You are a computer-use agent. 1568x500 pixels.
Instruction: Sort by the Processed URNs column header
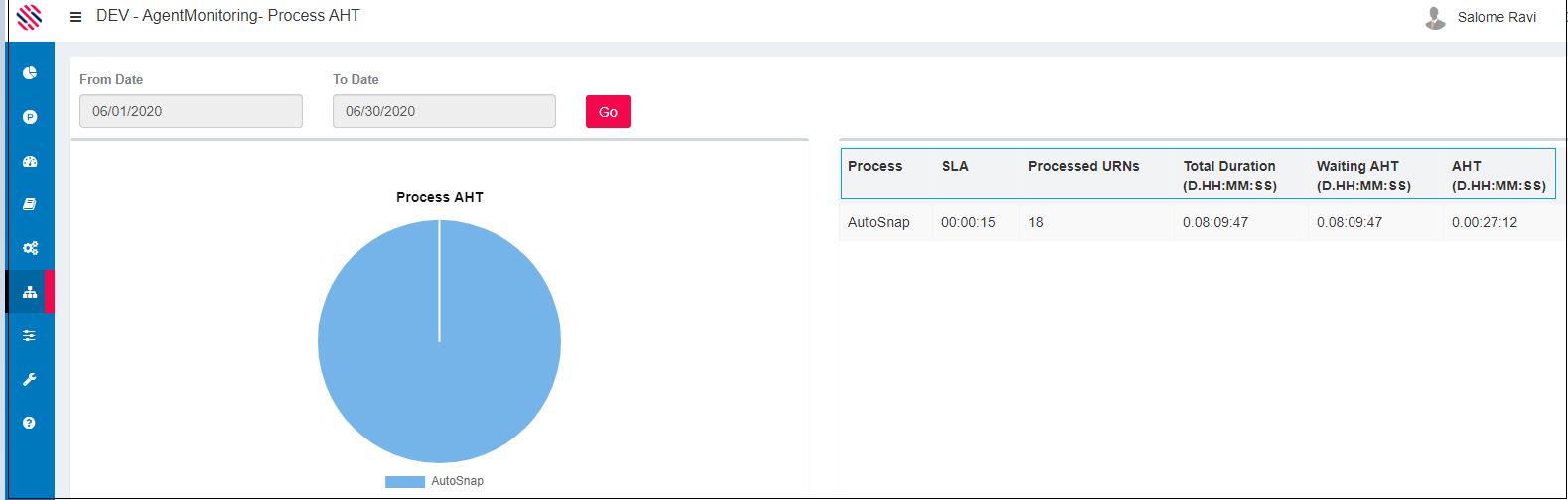click(x=1082, y=166)
